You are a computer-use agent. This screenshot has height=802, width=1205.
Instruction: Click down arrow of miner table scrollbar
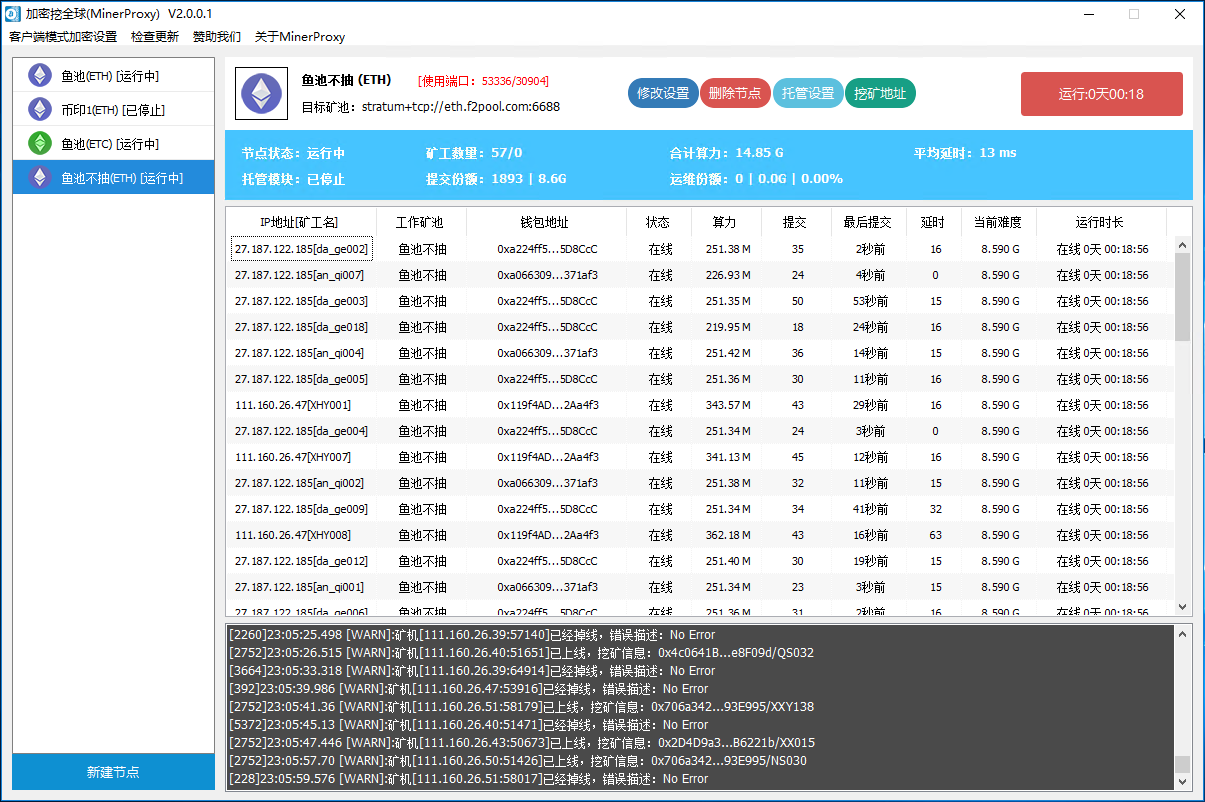point(1183,607)
